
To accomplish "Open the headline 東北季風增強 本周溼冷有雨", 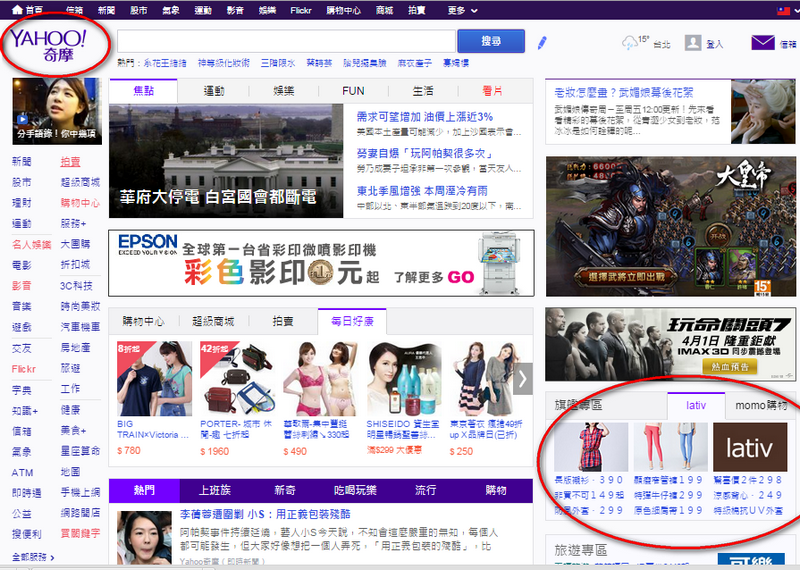I will pyautogui.click(x=422, y=191).
